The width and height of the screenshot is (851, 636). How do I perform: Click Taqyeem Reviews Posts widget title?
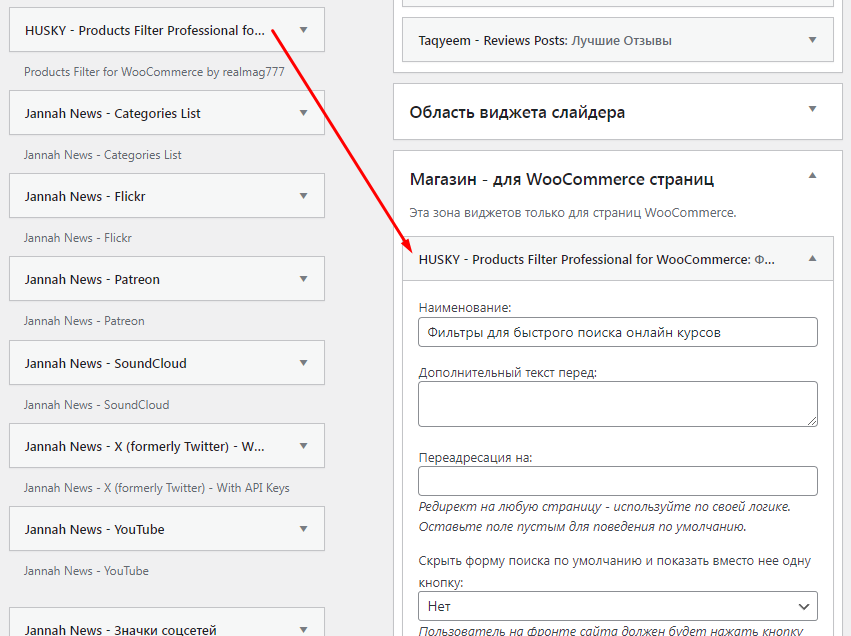545,40
